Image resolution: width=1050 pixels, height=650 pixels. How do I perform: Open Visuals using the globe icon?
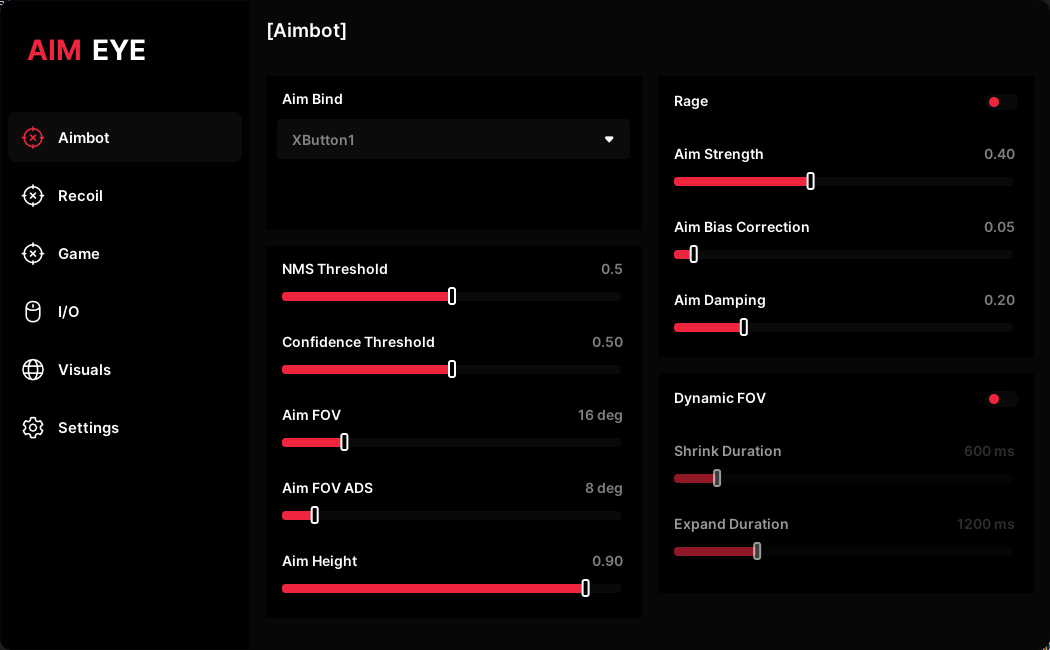coord(33,370)
